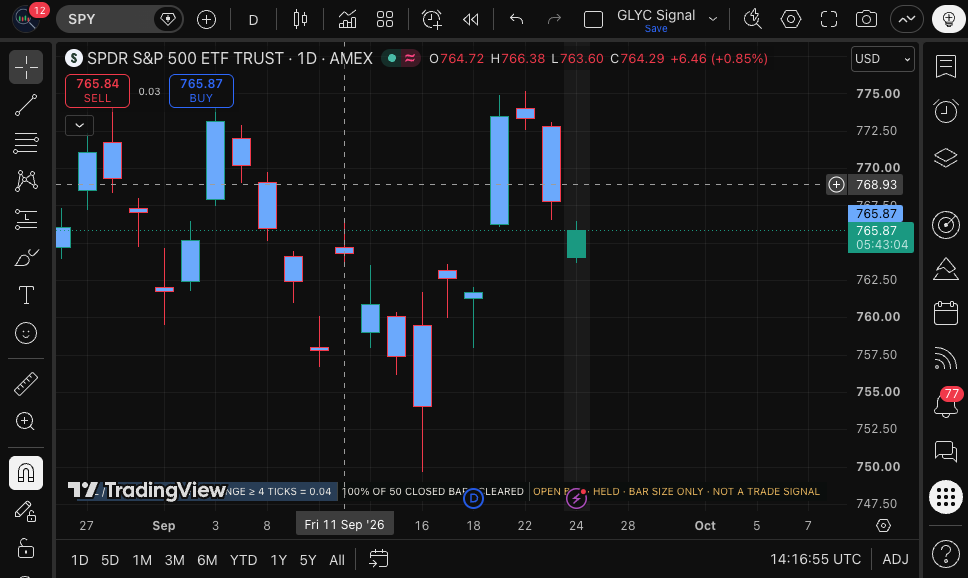This screenshot has width=968, height=578.
Task: Open the USD currency dropdown
Action: [x=883, y=59]
